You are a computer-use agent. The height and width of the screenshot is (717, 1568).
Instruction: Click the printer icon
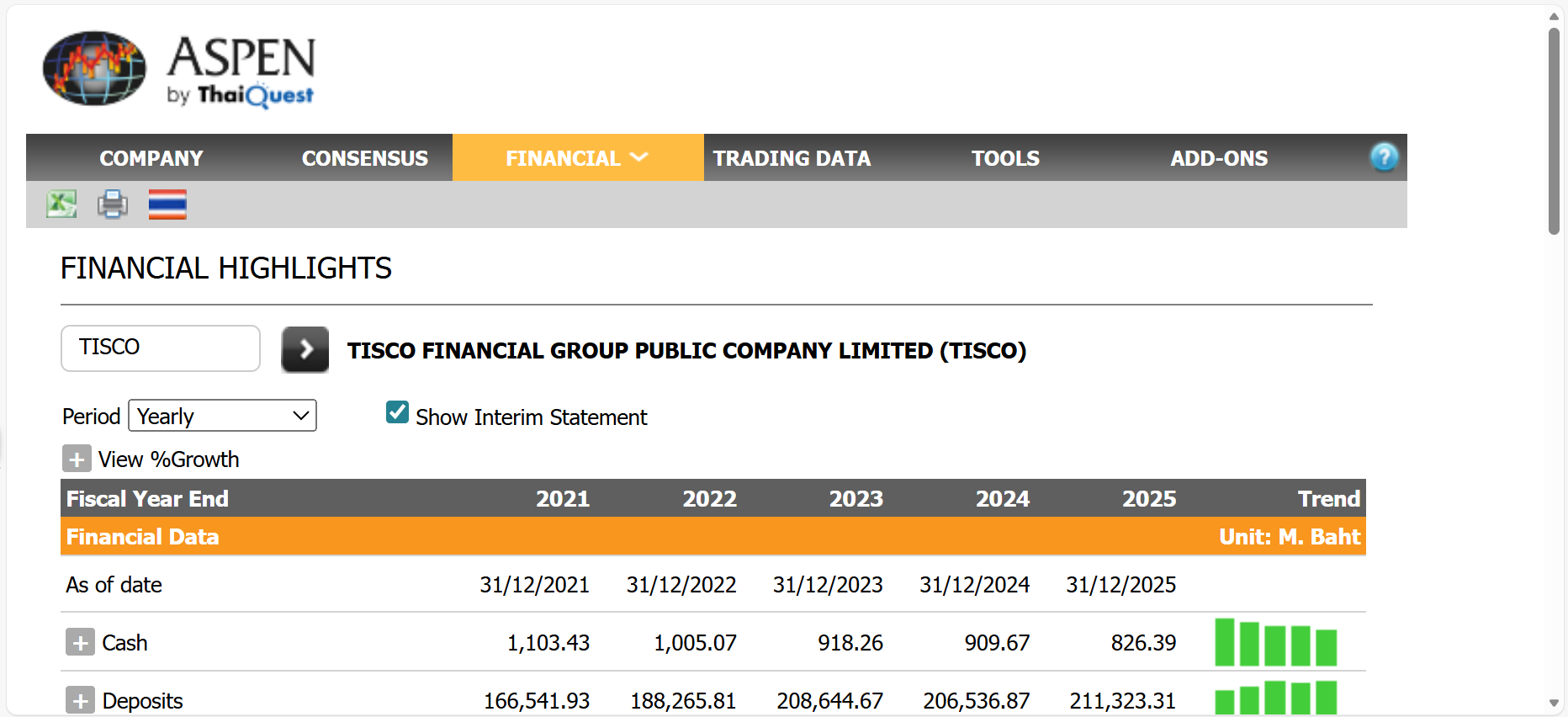(x=113, y=204)
